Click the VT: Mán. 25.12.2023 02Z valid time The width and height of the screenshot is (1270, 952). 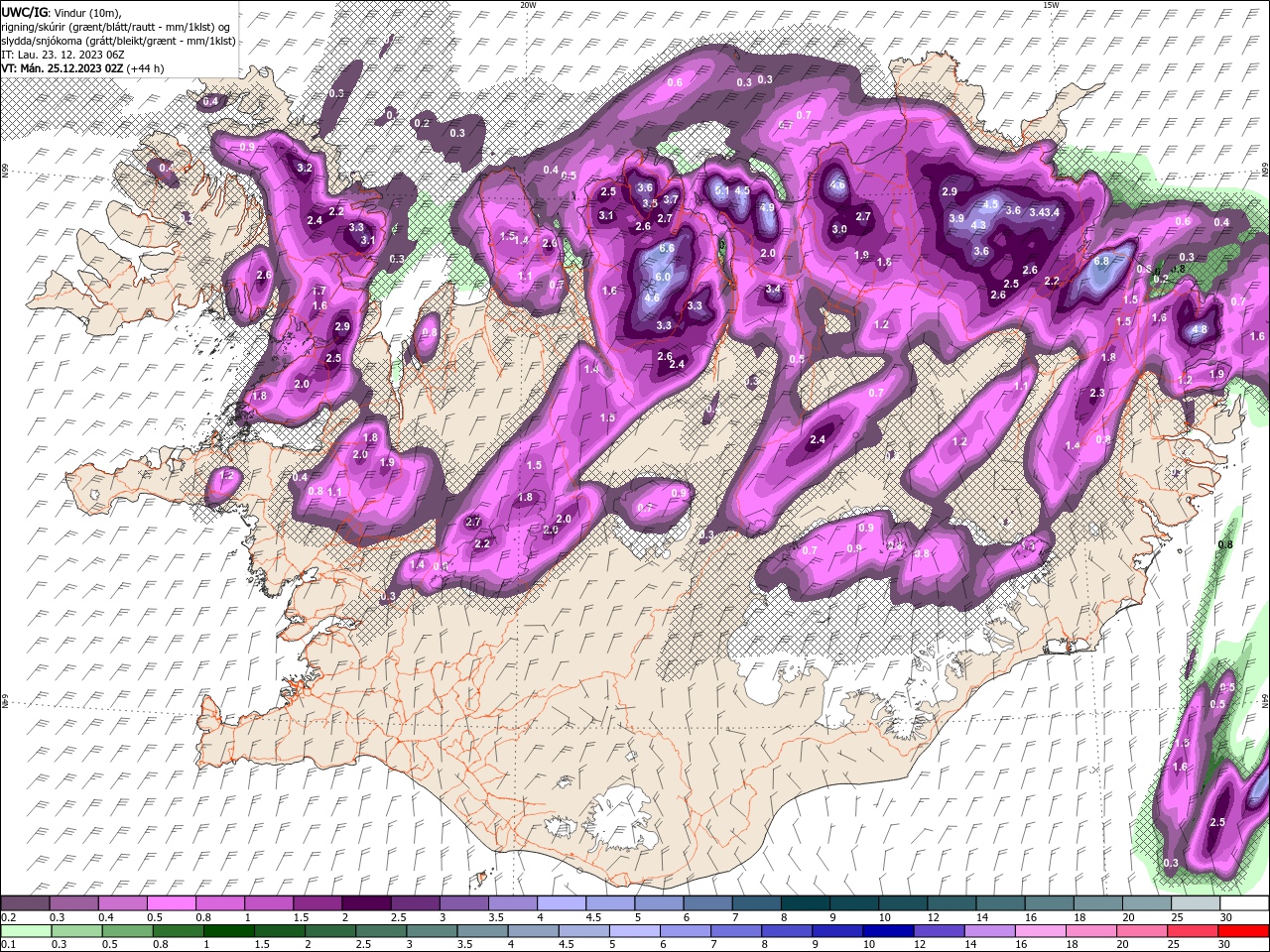(62, 68)
